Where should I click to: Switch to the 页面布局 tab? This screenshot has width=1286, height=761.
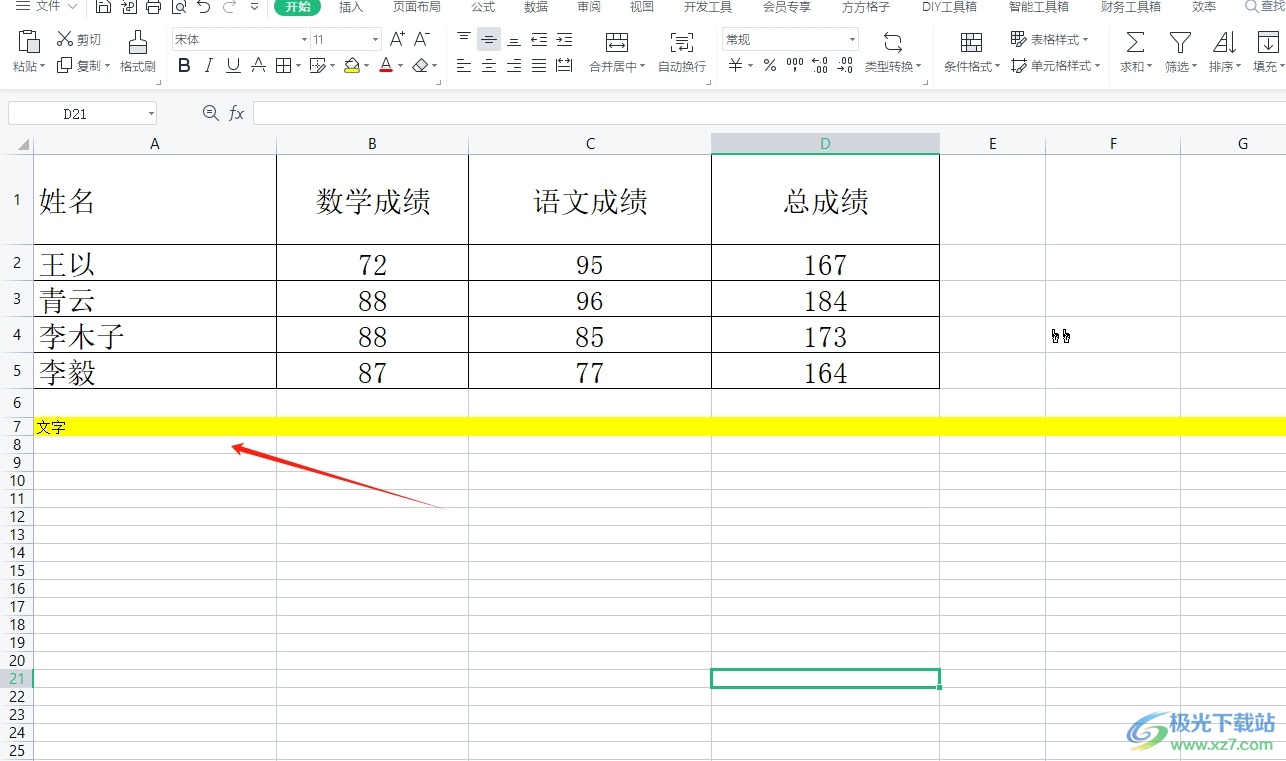click(x=416, y=7)
